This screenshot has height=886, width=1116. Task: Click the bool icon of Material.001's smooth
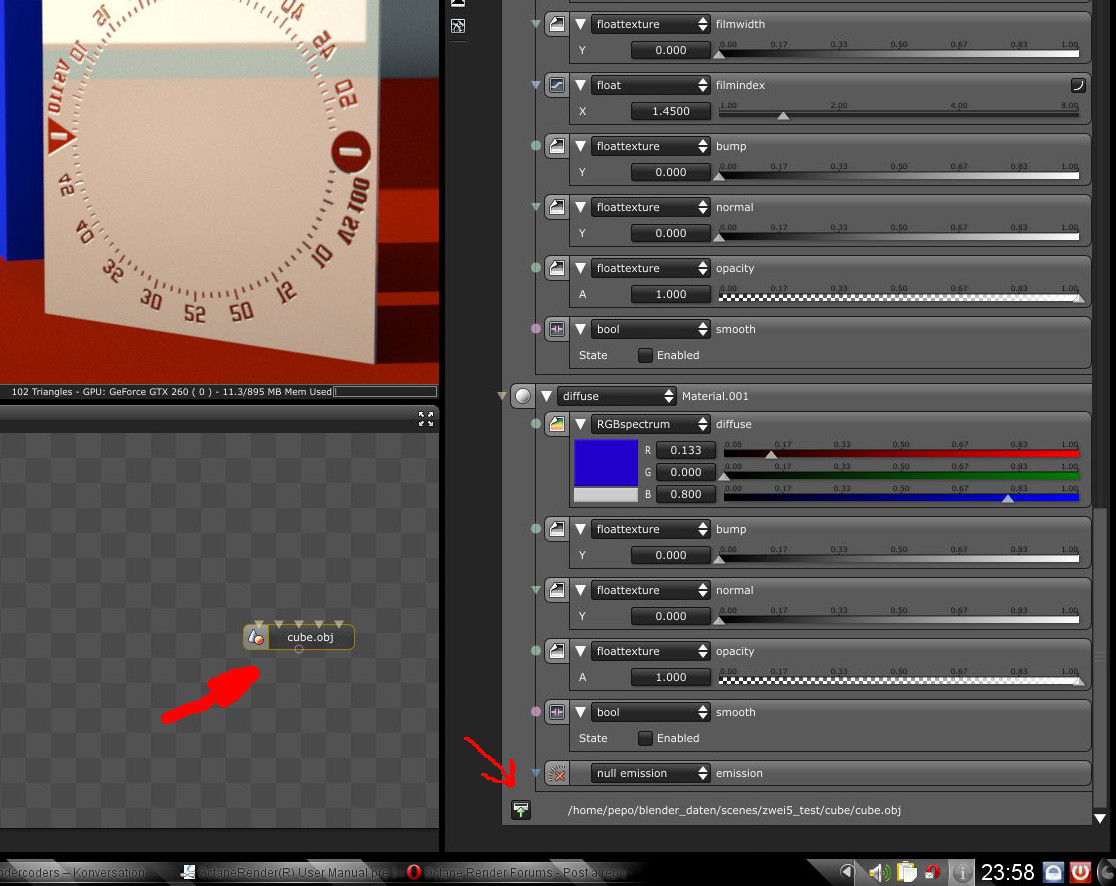pos(557,712)
